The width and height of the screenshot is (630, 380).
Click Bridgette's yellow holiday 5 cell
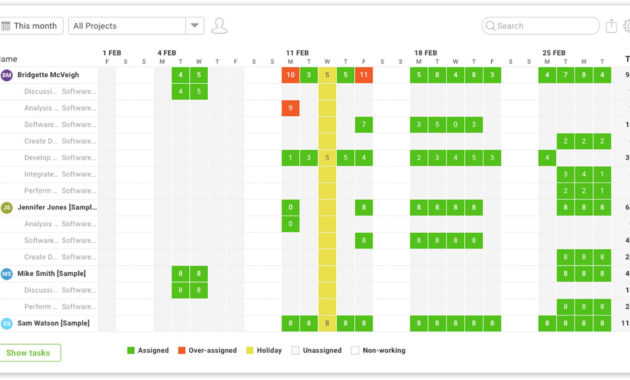(x=327, y=75)
